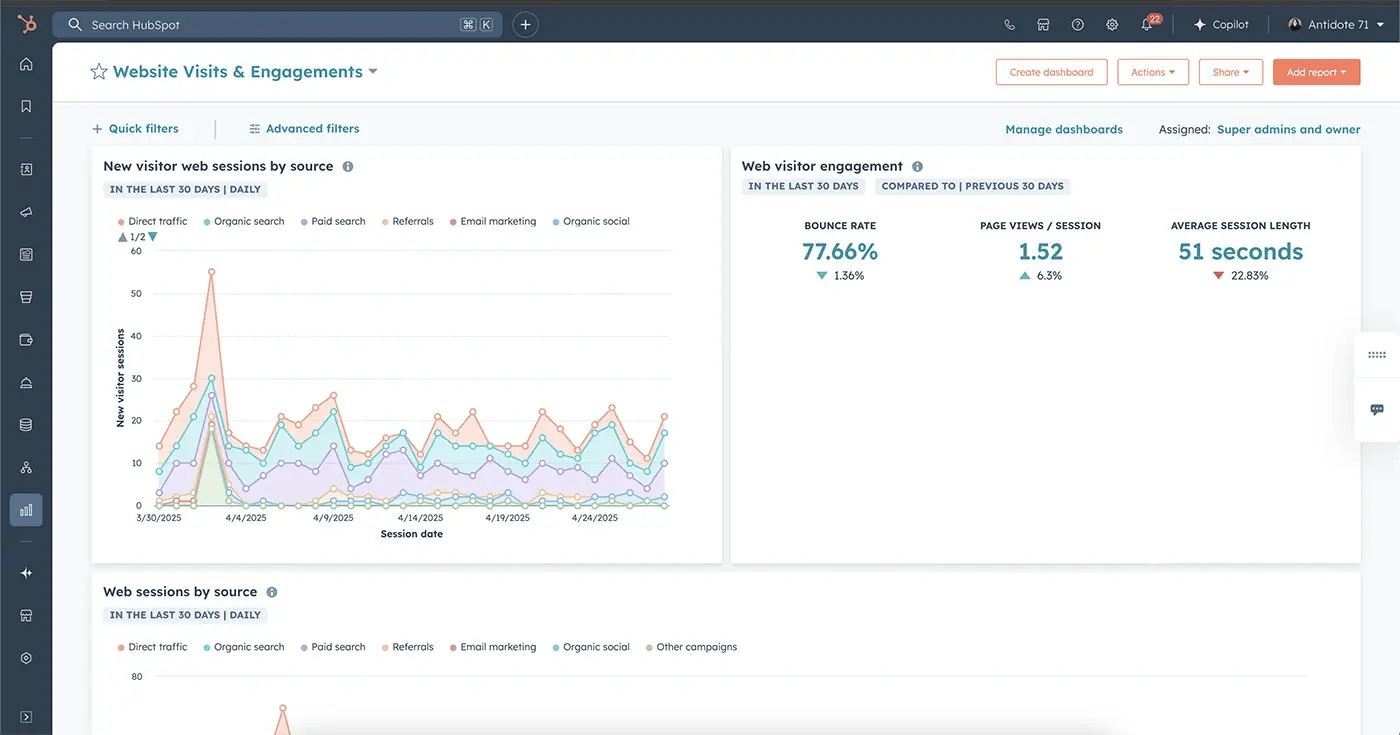Image resolution: width=1400 pixels, height=735 pixels.
Task: Click Quick filters
Action: click(x=135, y=129)
